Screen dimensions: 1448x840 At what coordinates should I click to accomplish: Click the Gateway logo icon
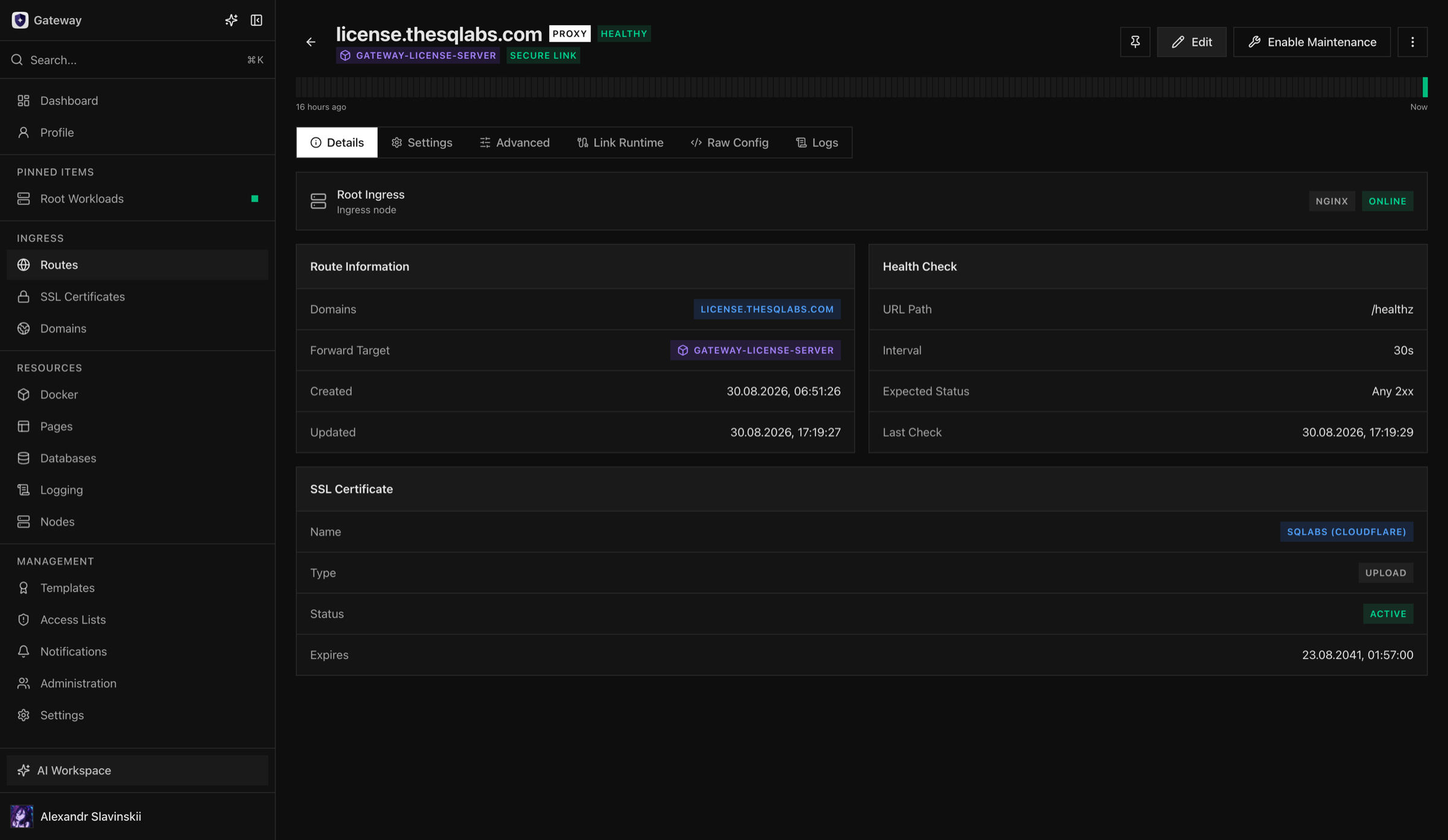pos(20,20)
